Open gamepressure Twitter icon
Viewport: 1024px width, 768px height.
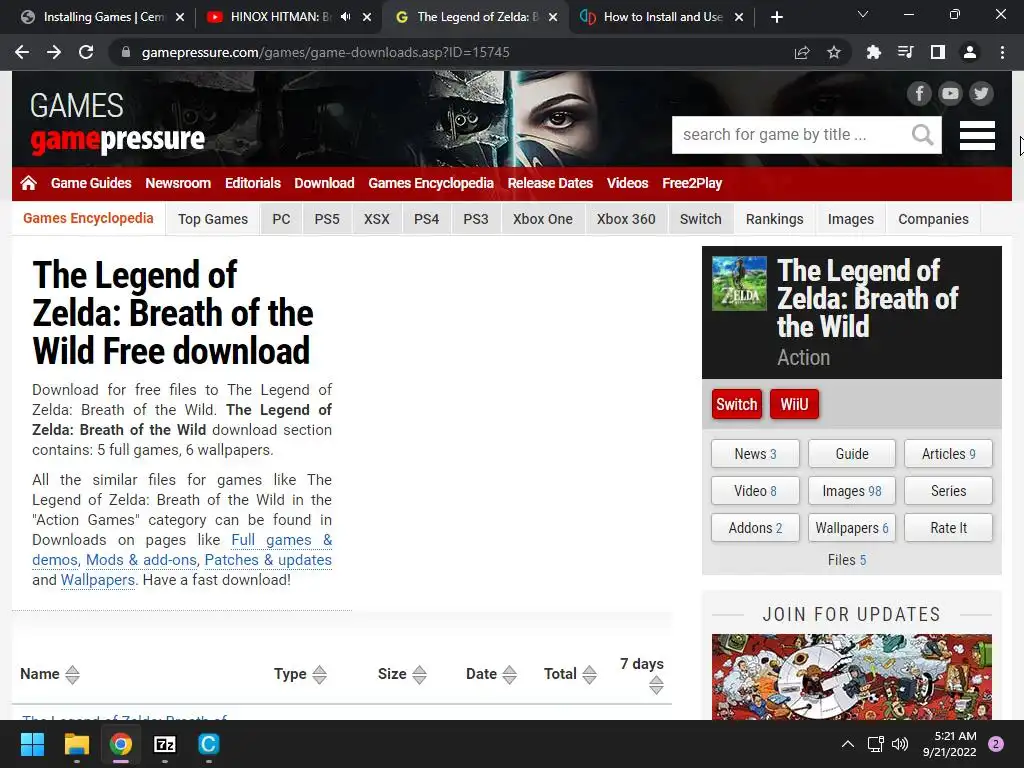click(x=981, y=94)
